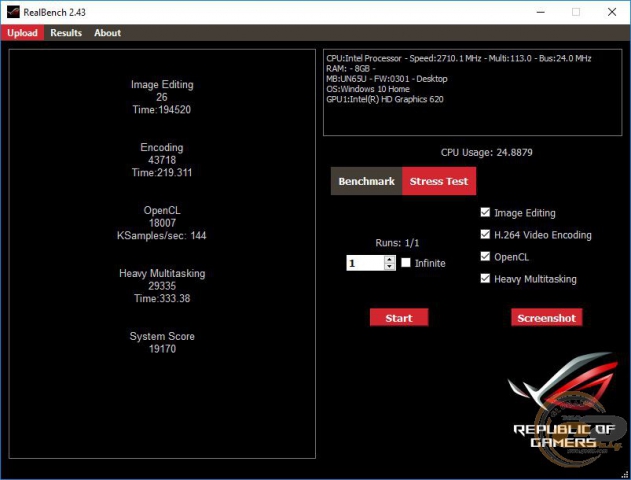Click the Screenshot button
The width and height of the screenshot is (631, 480).
(x=546, y=318)
